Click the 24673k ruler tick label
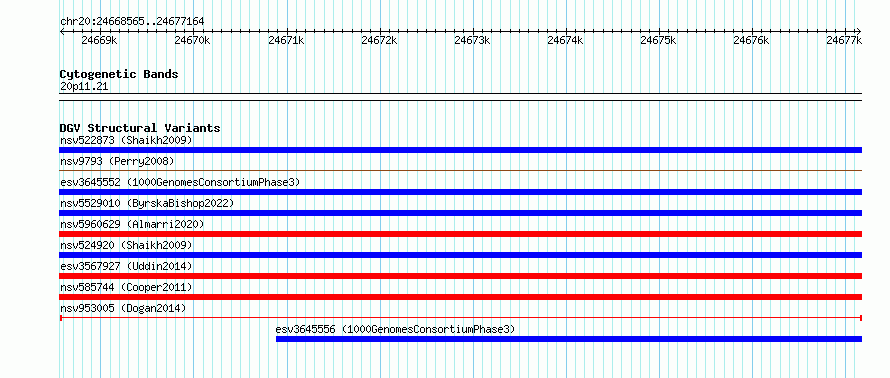Screen dimensions: 890x378 point(472,40)
